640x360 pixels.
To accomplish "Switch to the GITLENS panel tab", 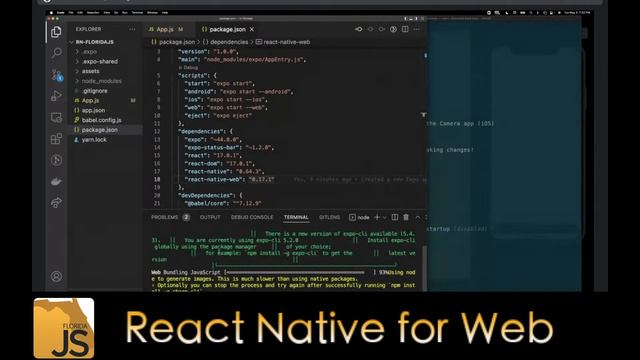I will coord(329,218).
